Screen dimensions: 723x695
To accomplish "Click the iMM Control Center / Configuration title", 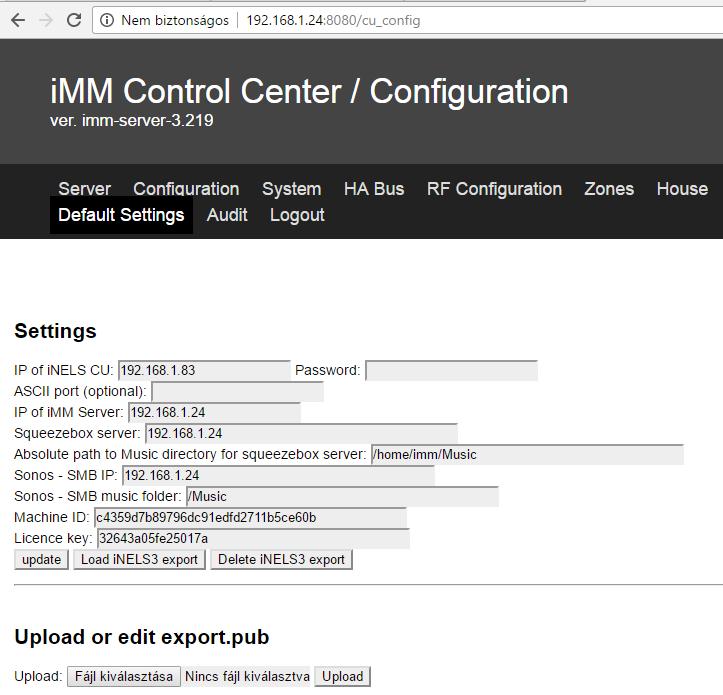I will tap(309, 91).
